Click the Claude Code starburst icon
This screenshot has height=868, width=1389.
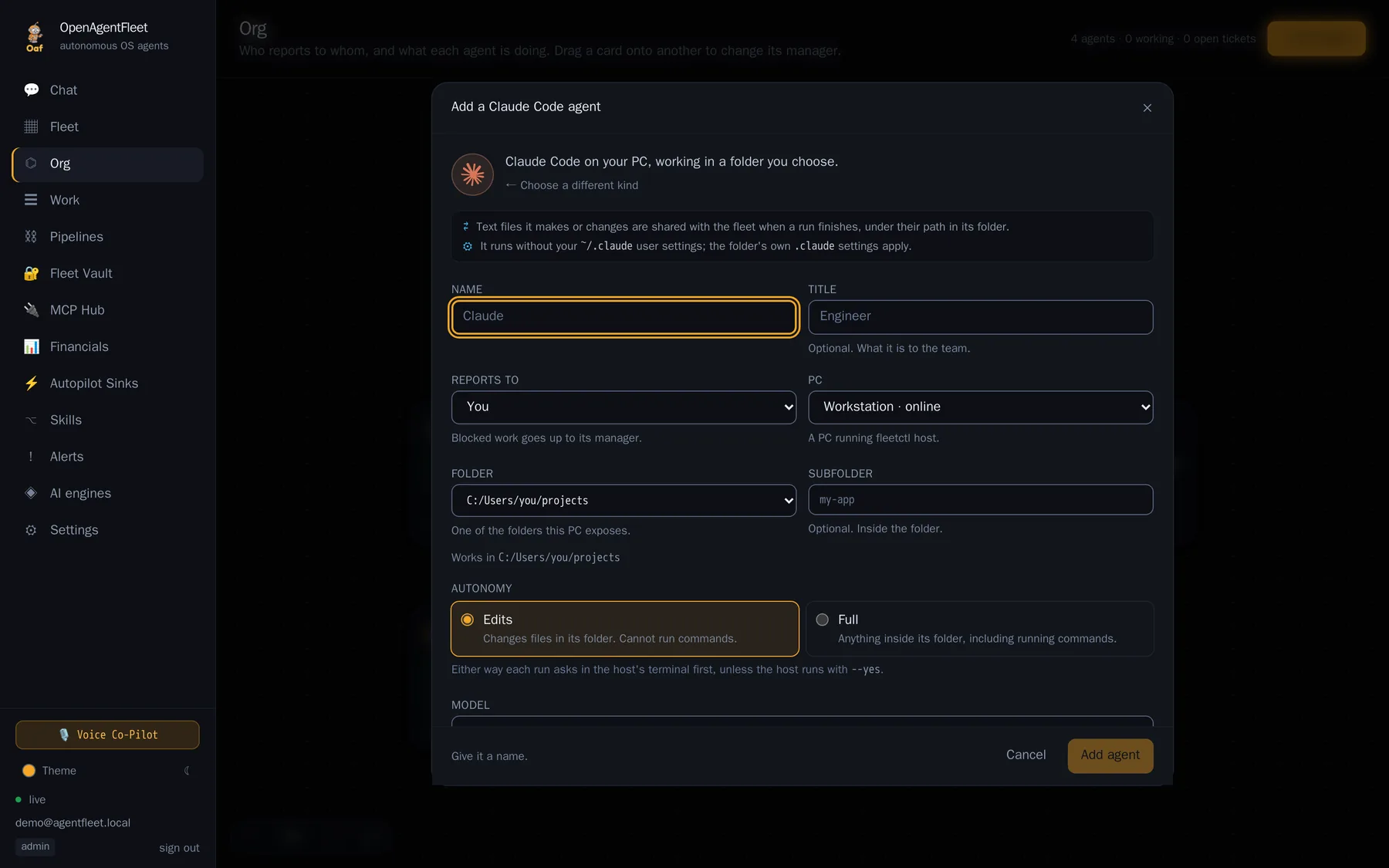coord(472,174)
